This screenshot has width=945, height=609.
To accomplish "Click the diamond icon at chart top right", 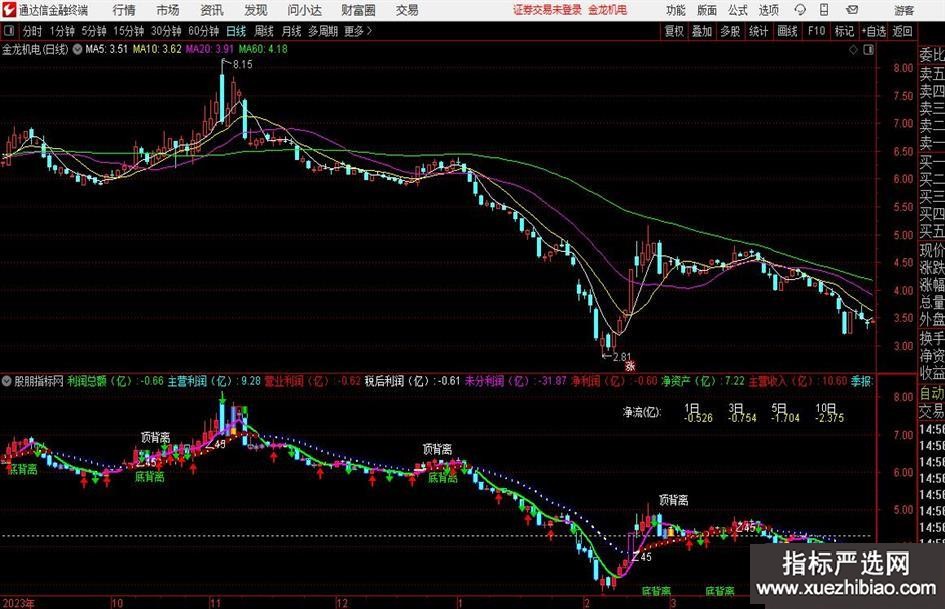I will [x=853, y=50].
